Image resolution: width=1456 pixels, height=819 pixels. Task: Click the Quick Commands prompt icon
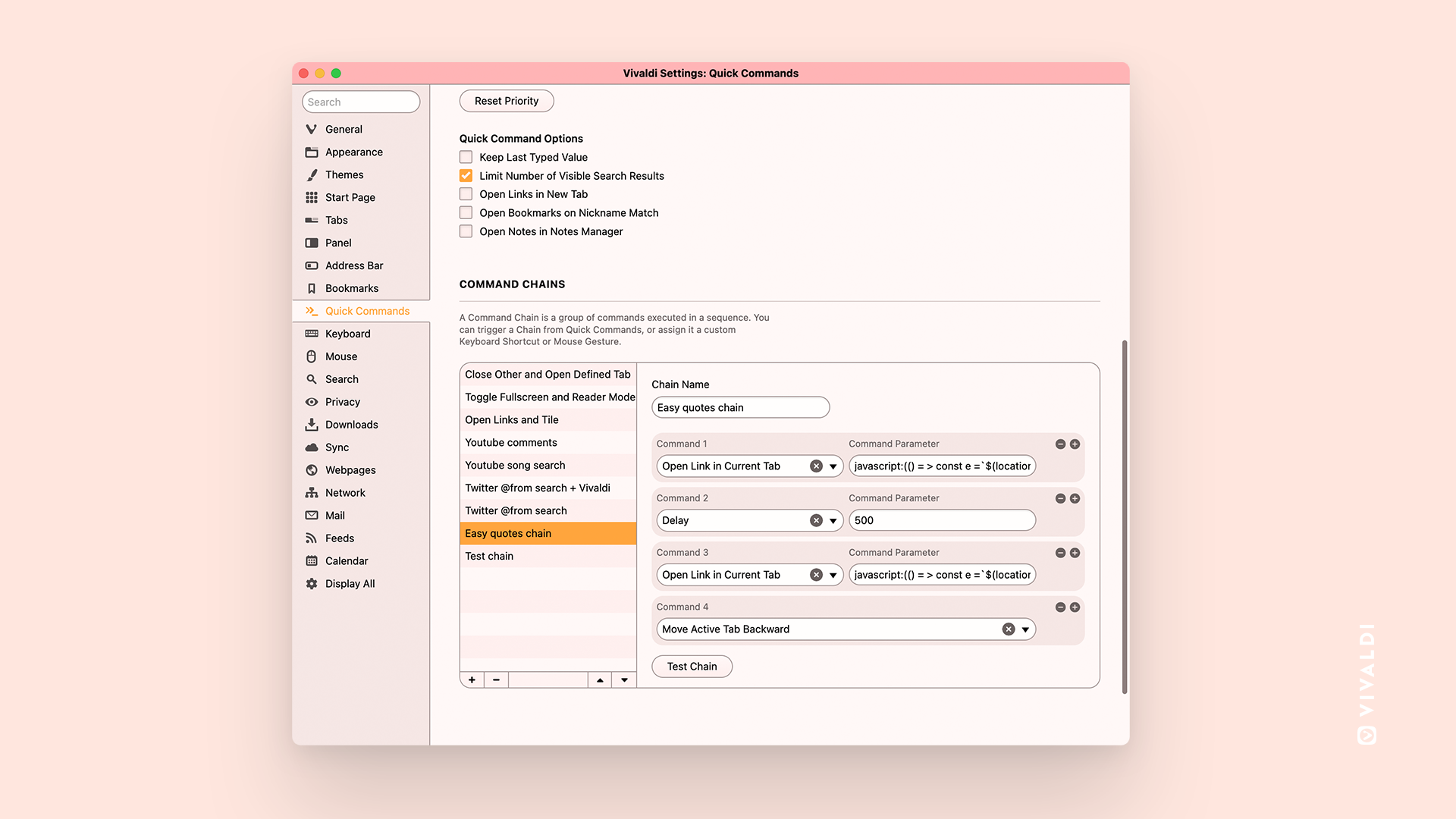[x=312, y=311]
